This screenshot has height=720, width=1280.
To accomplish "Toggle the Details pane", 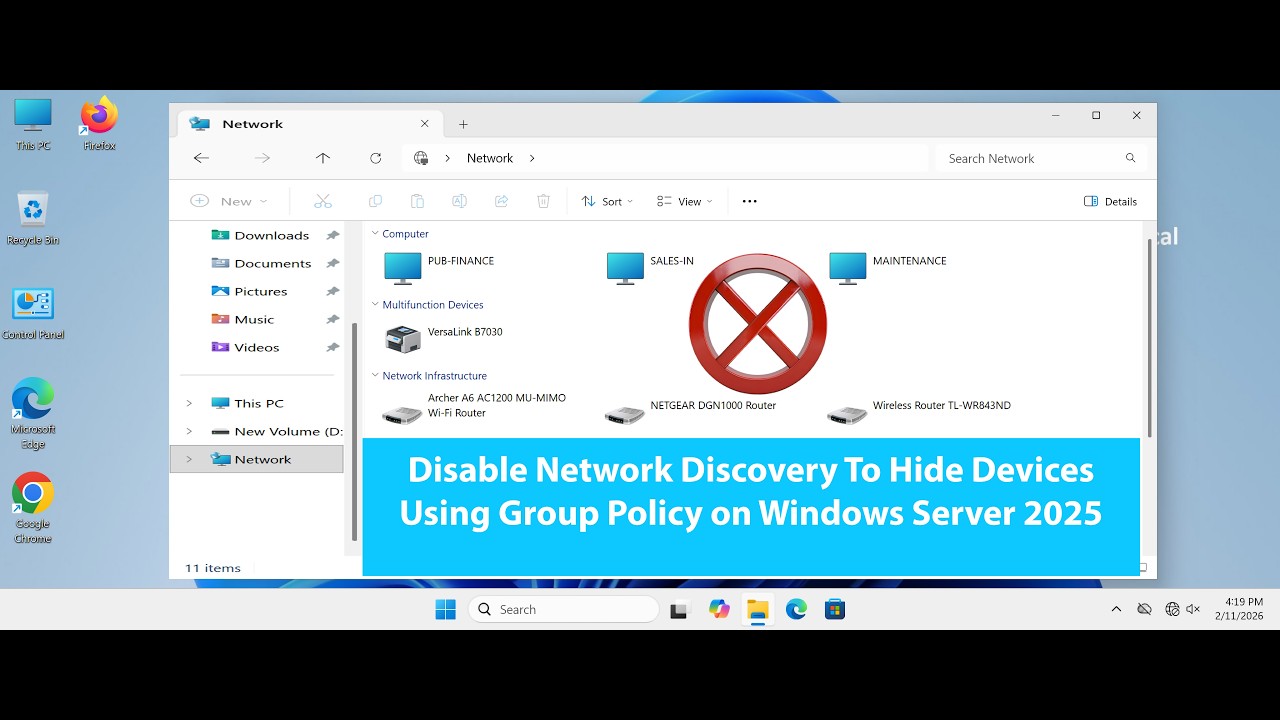I will pyautogui.click(x=1111, y=201).
